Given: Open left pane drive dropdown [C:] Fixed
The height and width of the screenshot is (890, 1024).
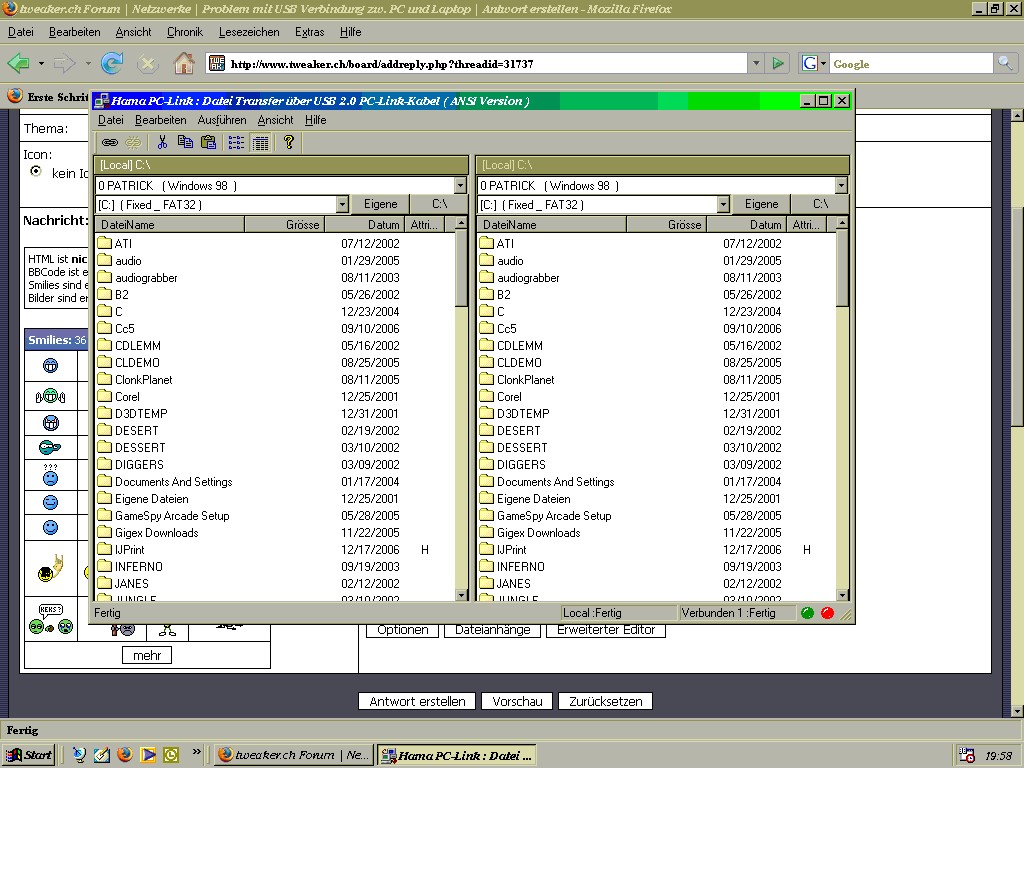Looking at the screenshot, I should 342,204.
